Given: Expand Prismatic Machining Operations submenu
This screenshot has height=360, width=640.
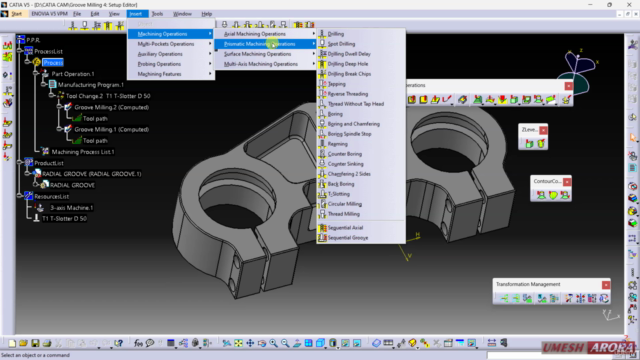Looking at the screenshot, I should pyautogui.click(x=266, y=44).
